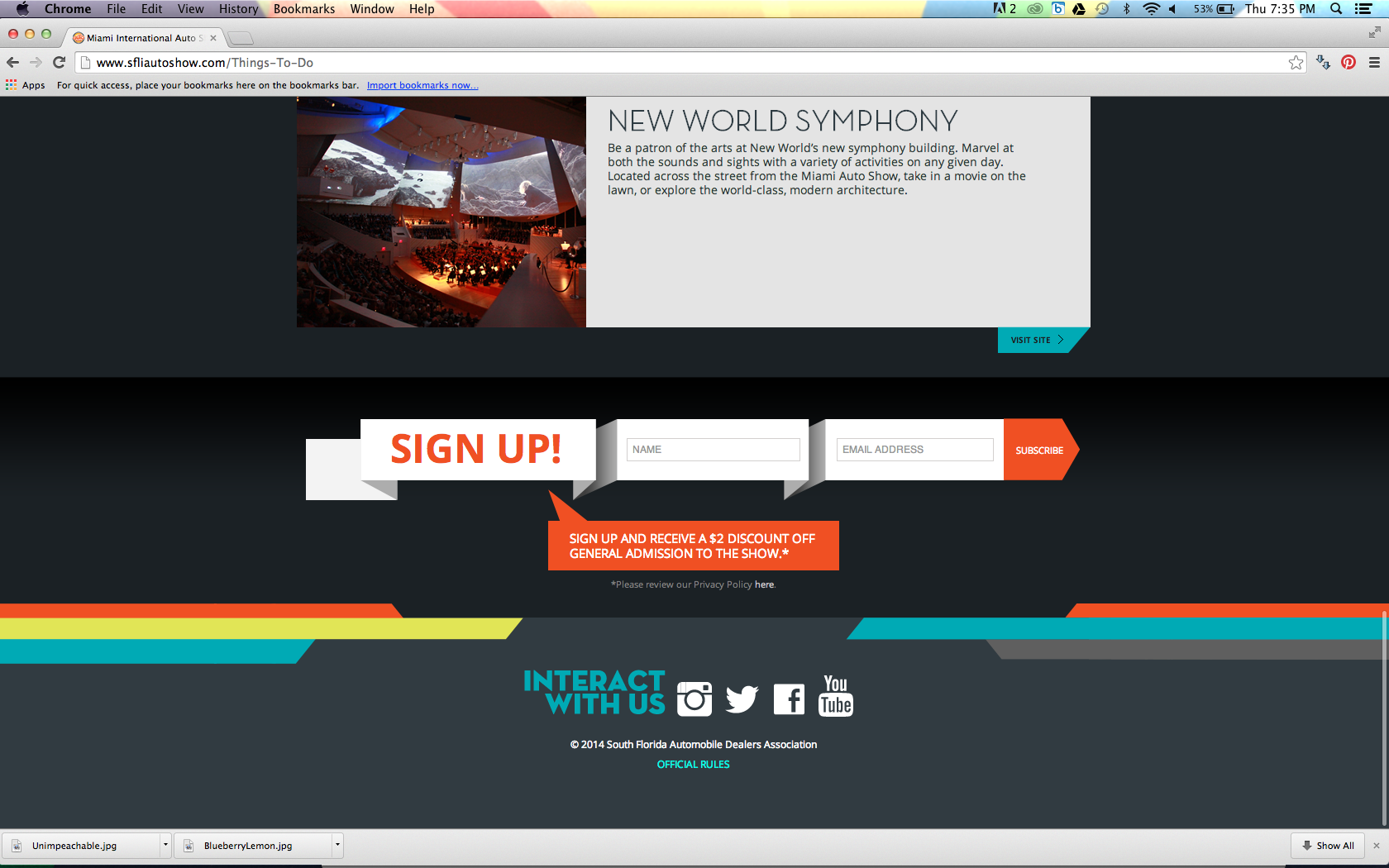Viewport: 1389px width, 868px height.
Task: Open BlueberryLemon.jpg downloaded file
Action: point(252,845)
